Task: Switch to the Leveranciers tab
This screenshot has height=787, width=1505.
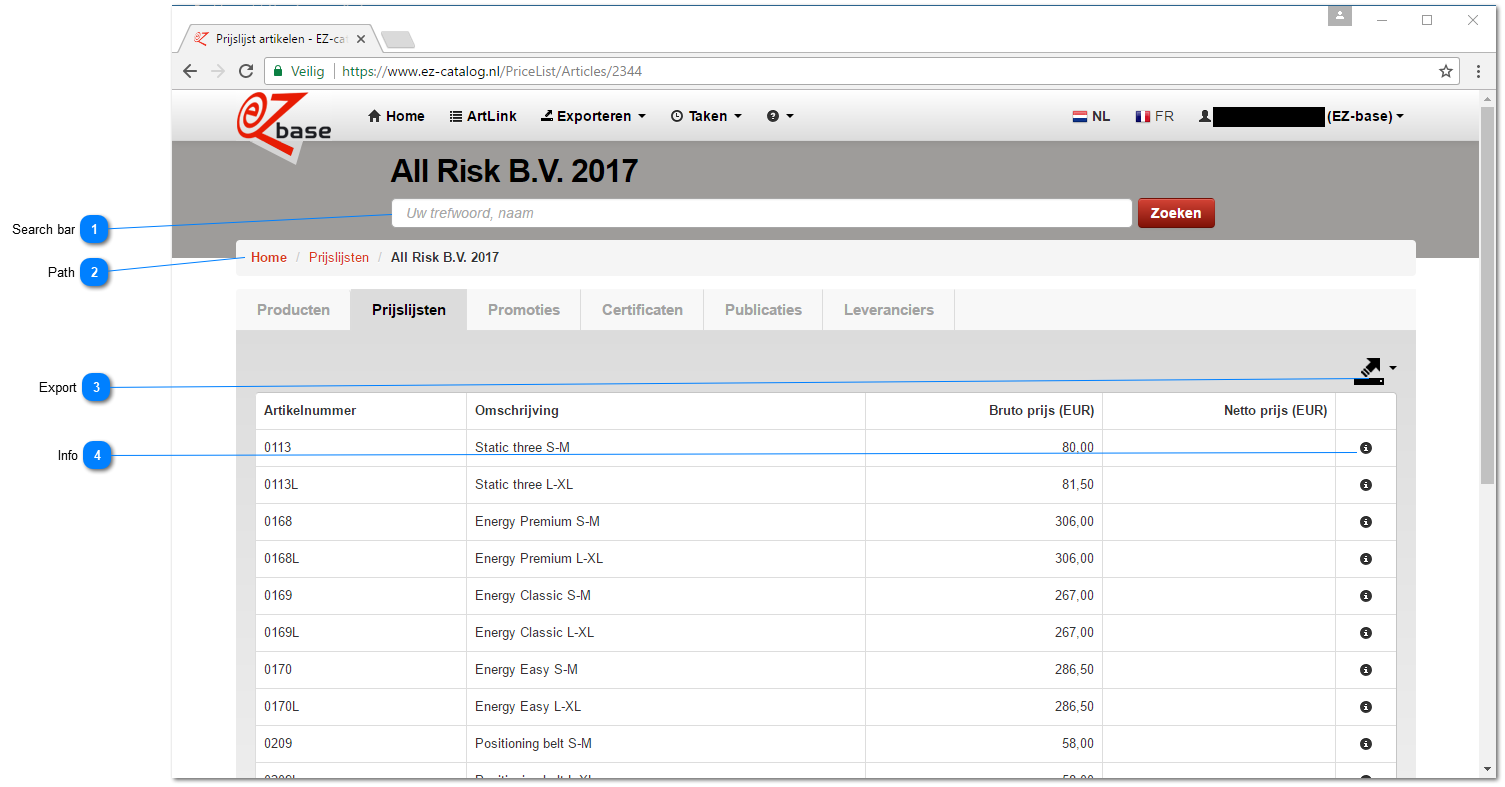Action: click(x=889, y=310)
